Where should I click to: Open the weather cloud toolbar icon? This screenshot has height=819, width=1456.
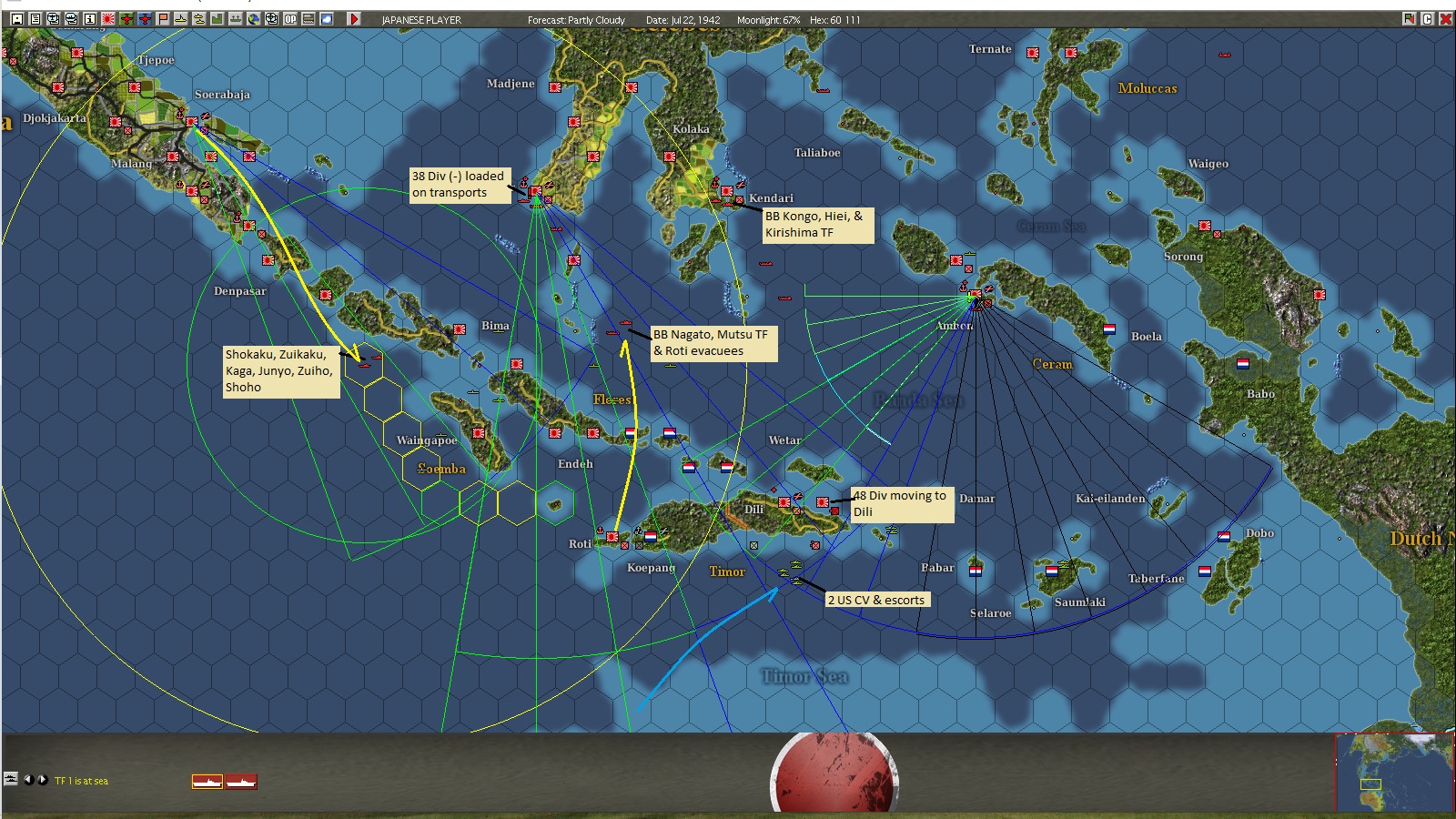click(x=327, y=19)
